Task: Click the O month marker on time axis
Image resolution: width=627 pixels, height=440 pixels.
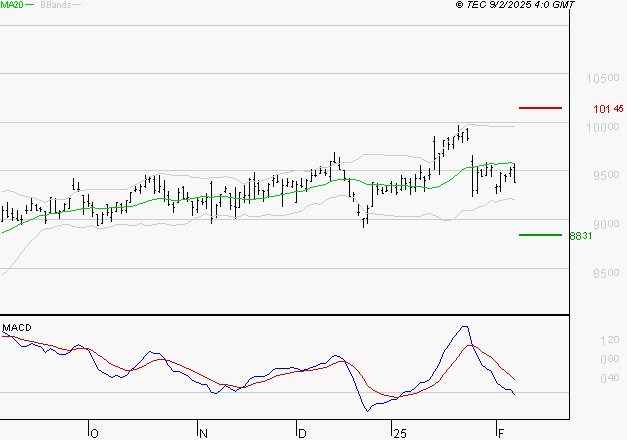Action: click(x=94, y=434)
